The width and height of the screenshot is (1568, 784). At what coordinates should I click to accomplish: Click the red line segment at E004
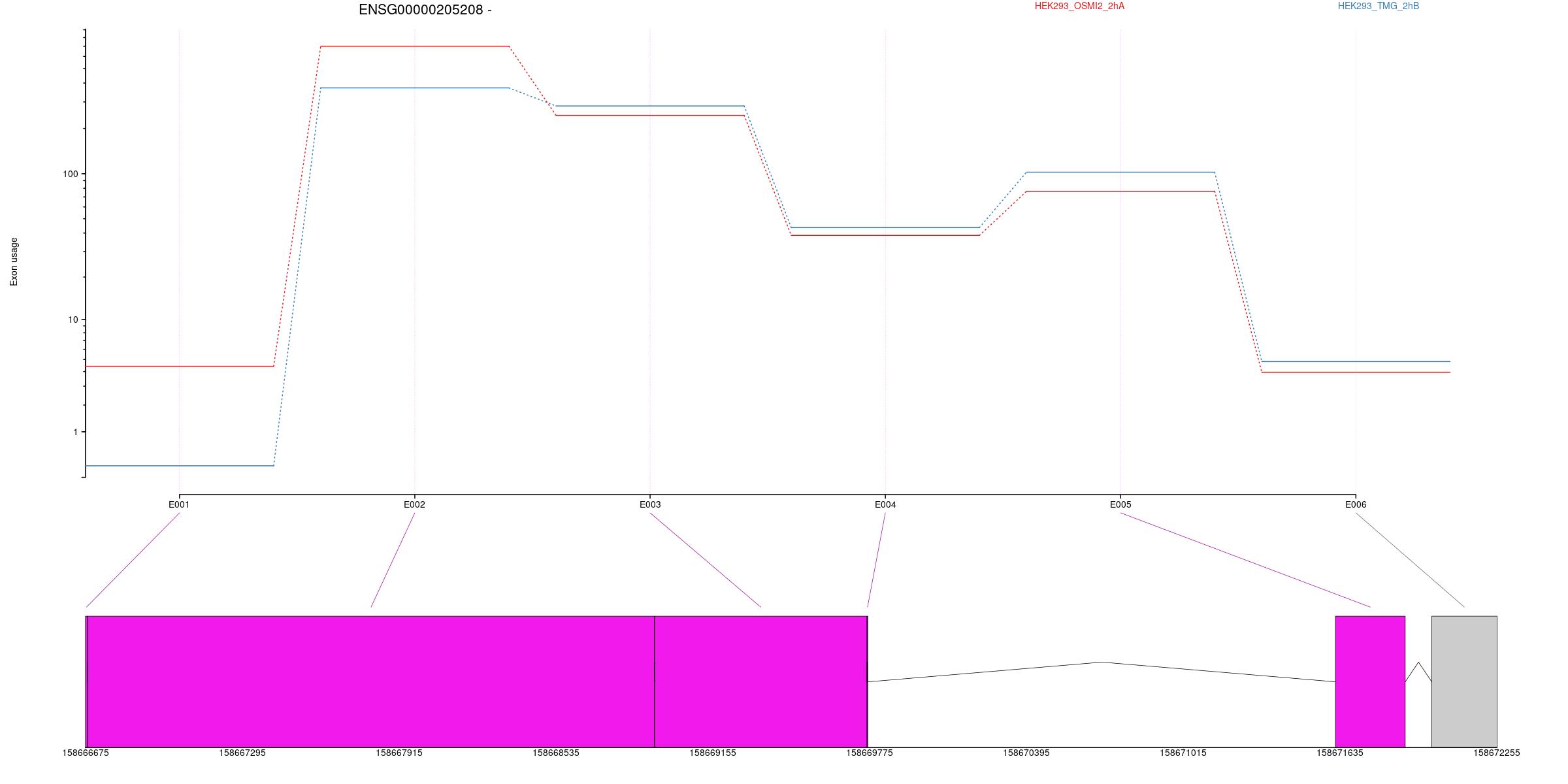coord(885,235)
